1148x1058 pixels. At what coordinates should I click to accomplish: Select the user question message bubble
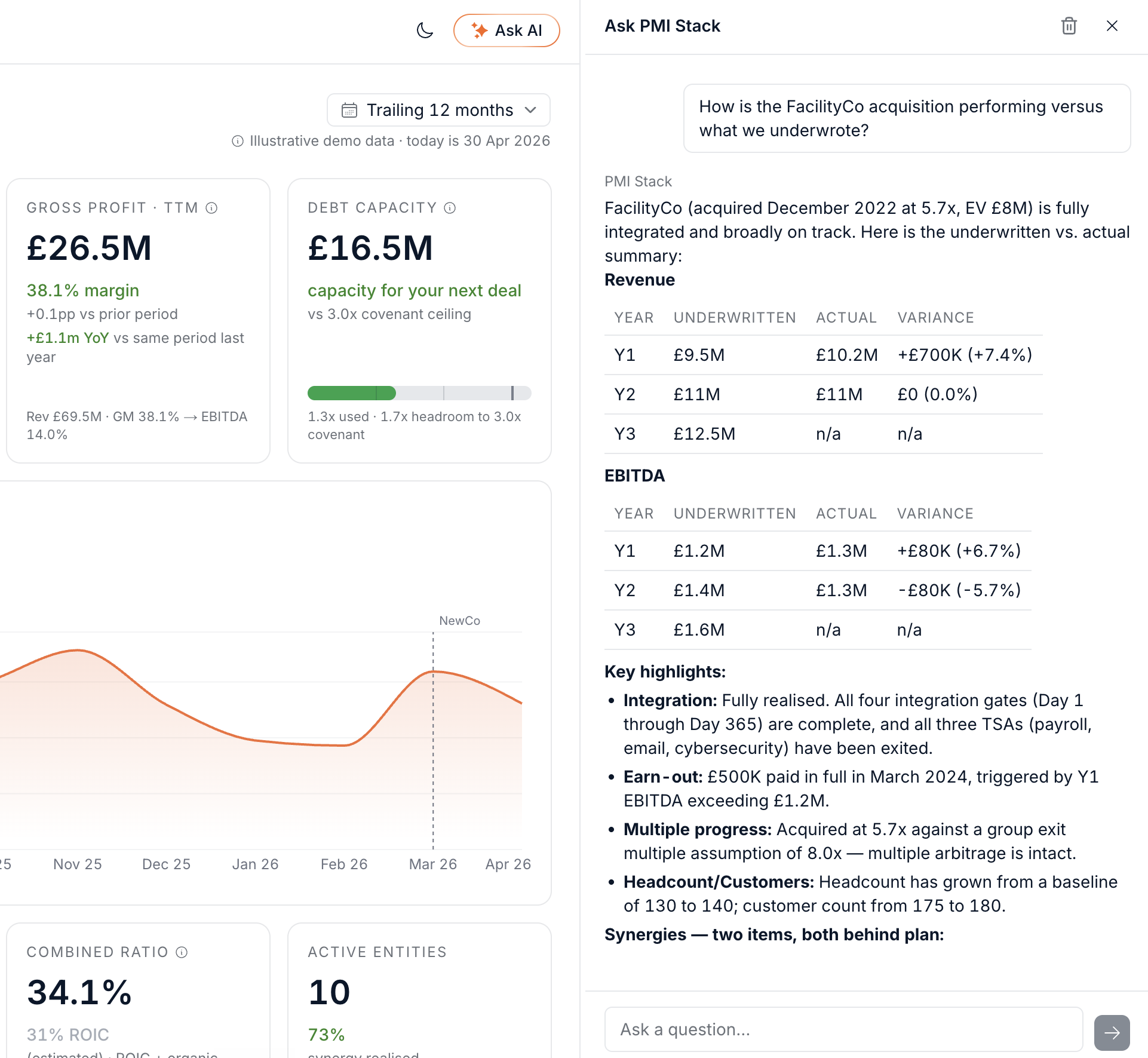point(907,118)
